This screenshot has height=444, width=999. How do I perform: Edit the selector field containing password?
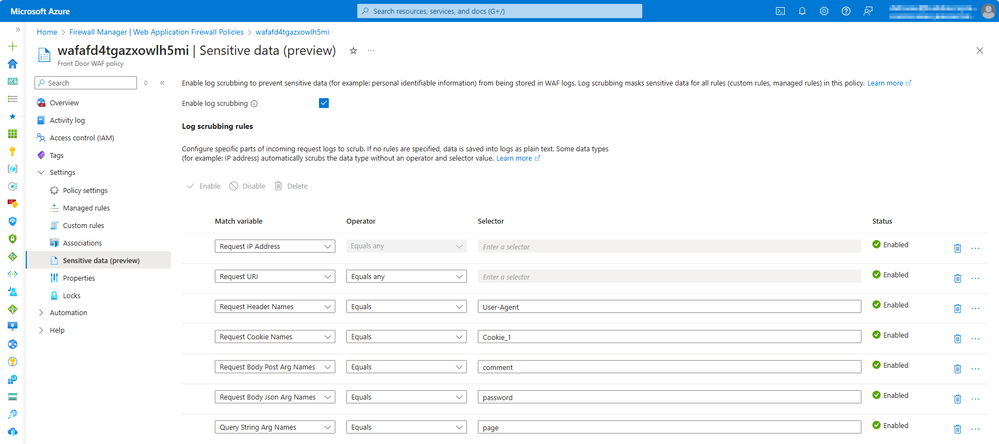pos(669,397)
